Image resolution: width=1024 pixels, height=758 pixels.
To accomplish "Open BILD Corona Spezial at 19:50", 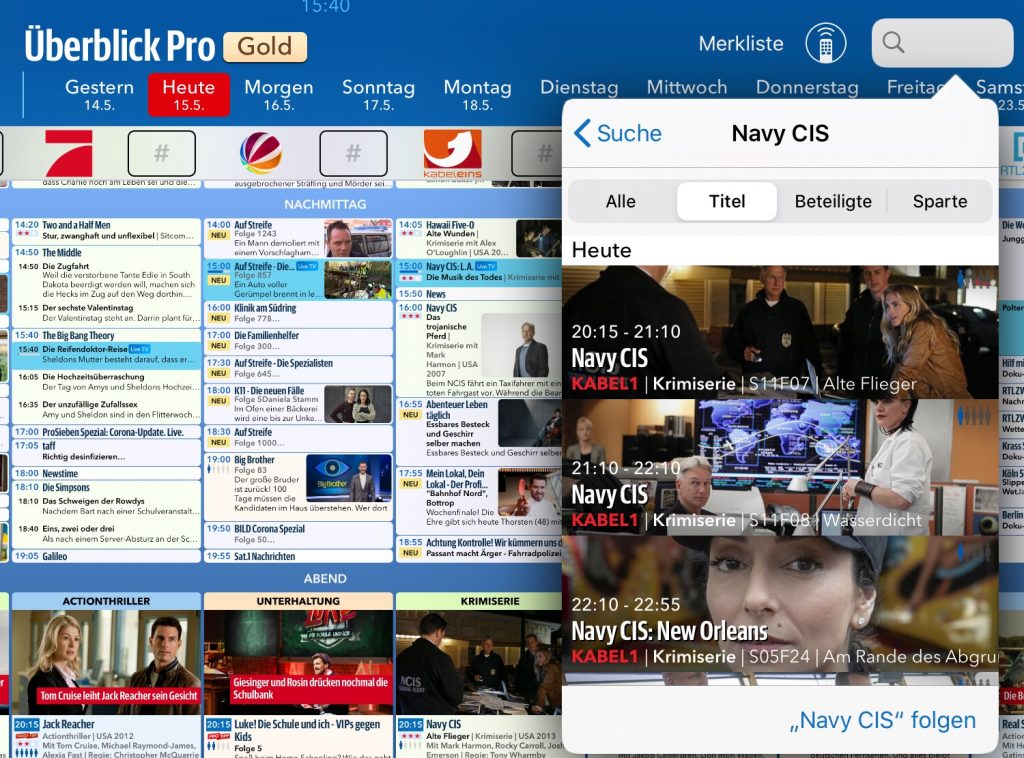I will [298, 535].
